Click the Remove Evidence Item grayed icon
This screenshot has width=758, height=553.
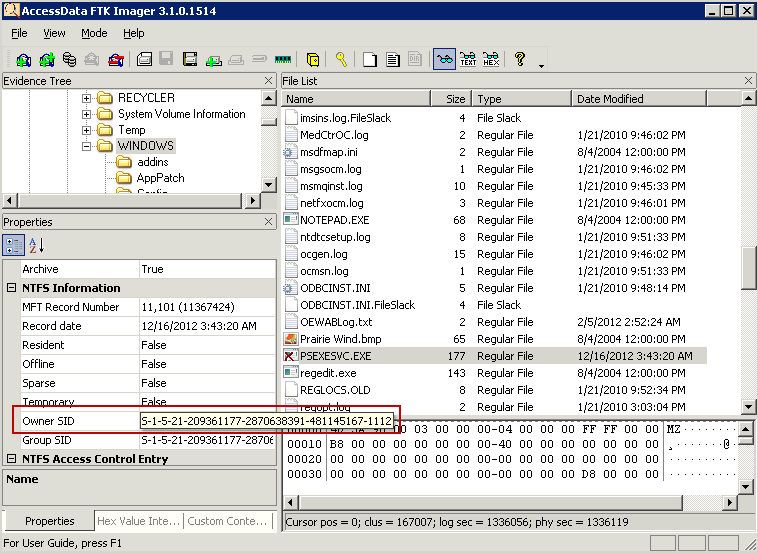click(x=92, y=59)
